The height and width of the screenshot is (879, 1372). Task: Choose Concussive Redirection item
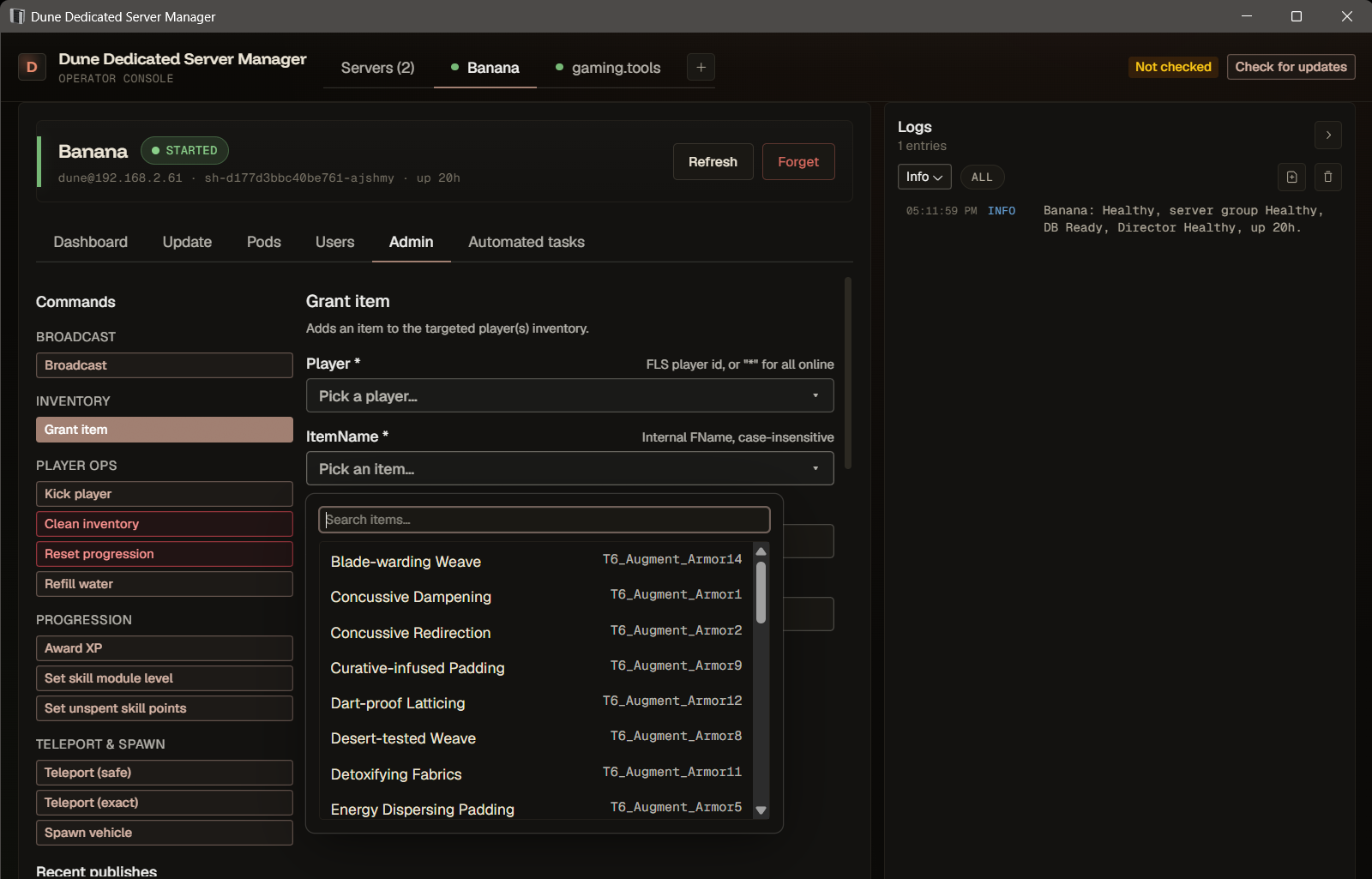pos(537,632)
